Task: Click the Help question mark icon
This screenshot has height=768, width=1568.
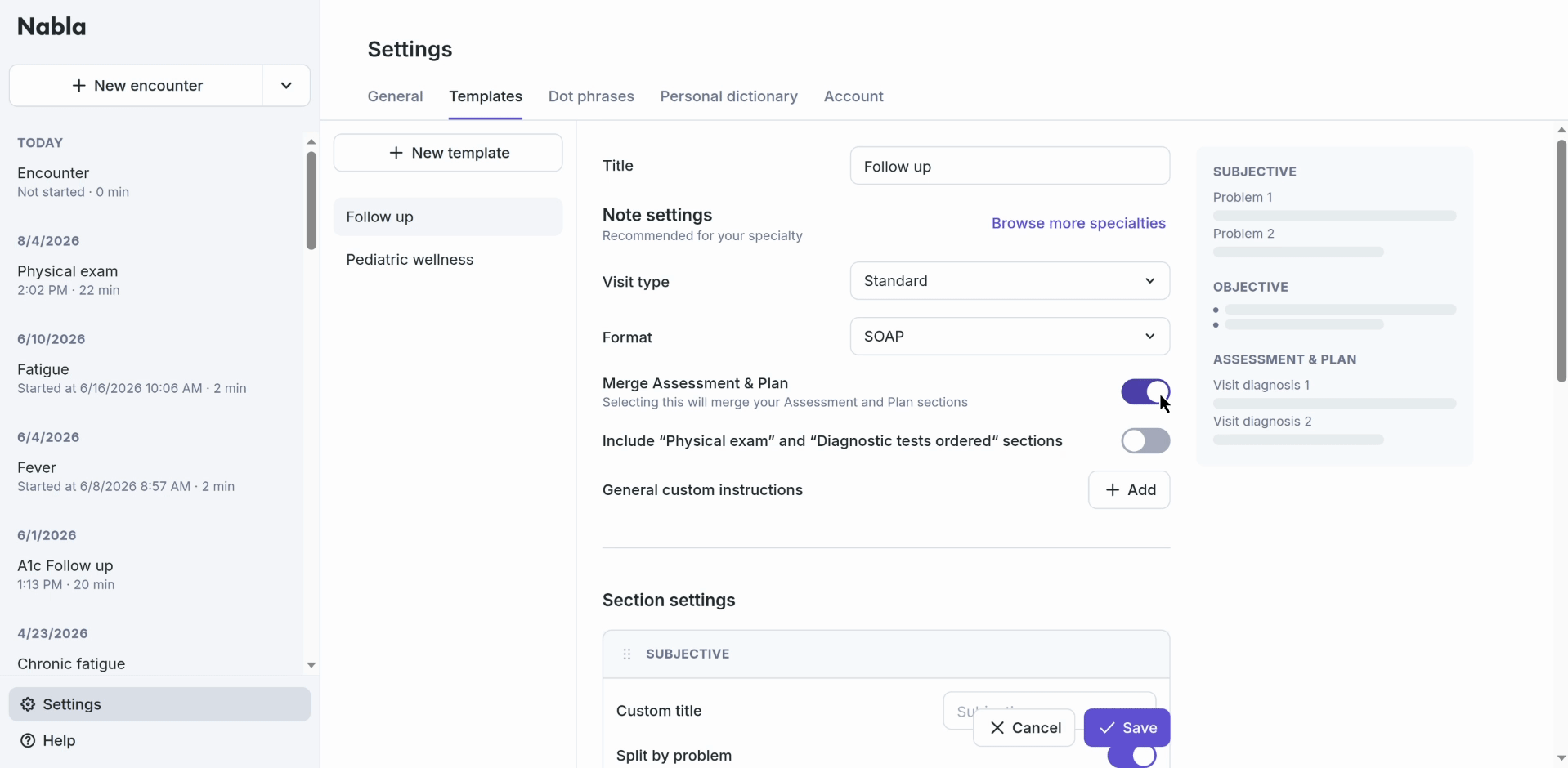Action: (x=28, y=740)
